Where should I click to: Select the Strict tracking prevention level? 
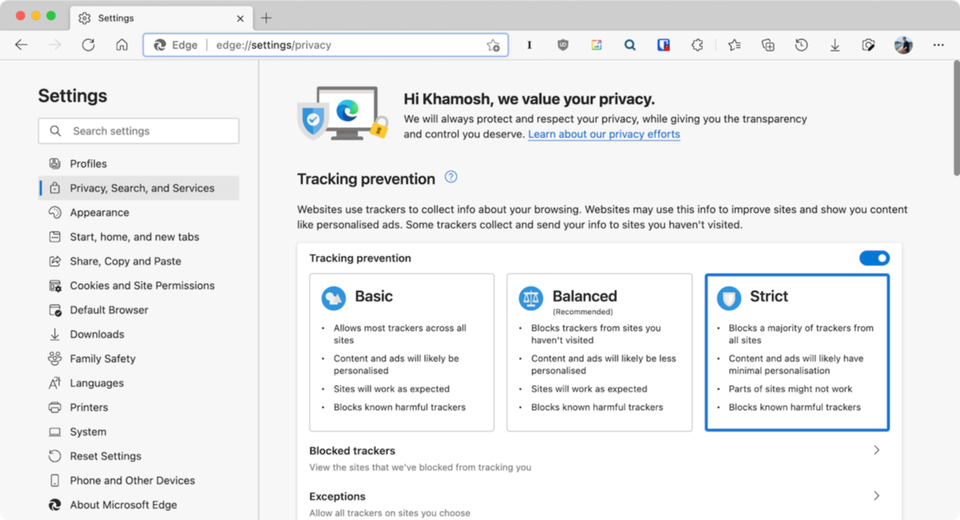[x=797, y=352]
